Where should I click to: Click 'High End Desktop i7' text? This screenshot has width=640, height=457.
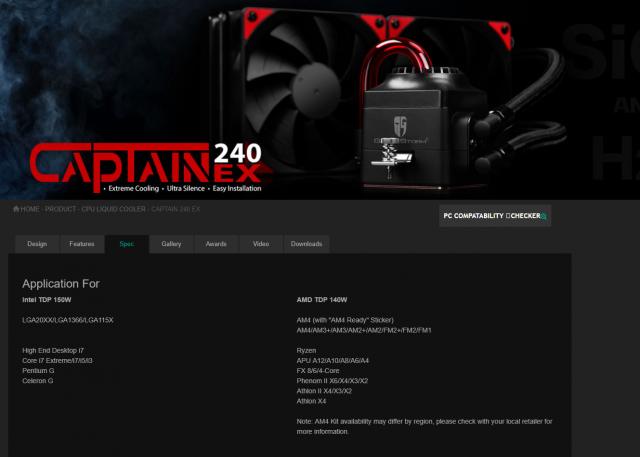pos(53,351)
